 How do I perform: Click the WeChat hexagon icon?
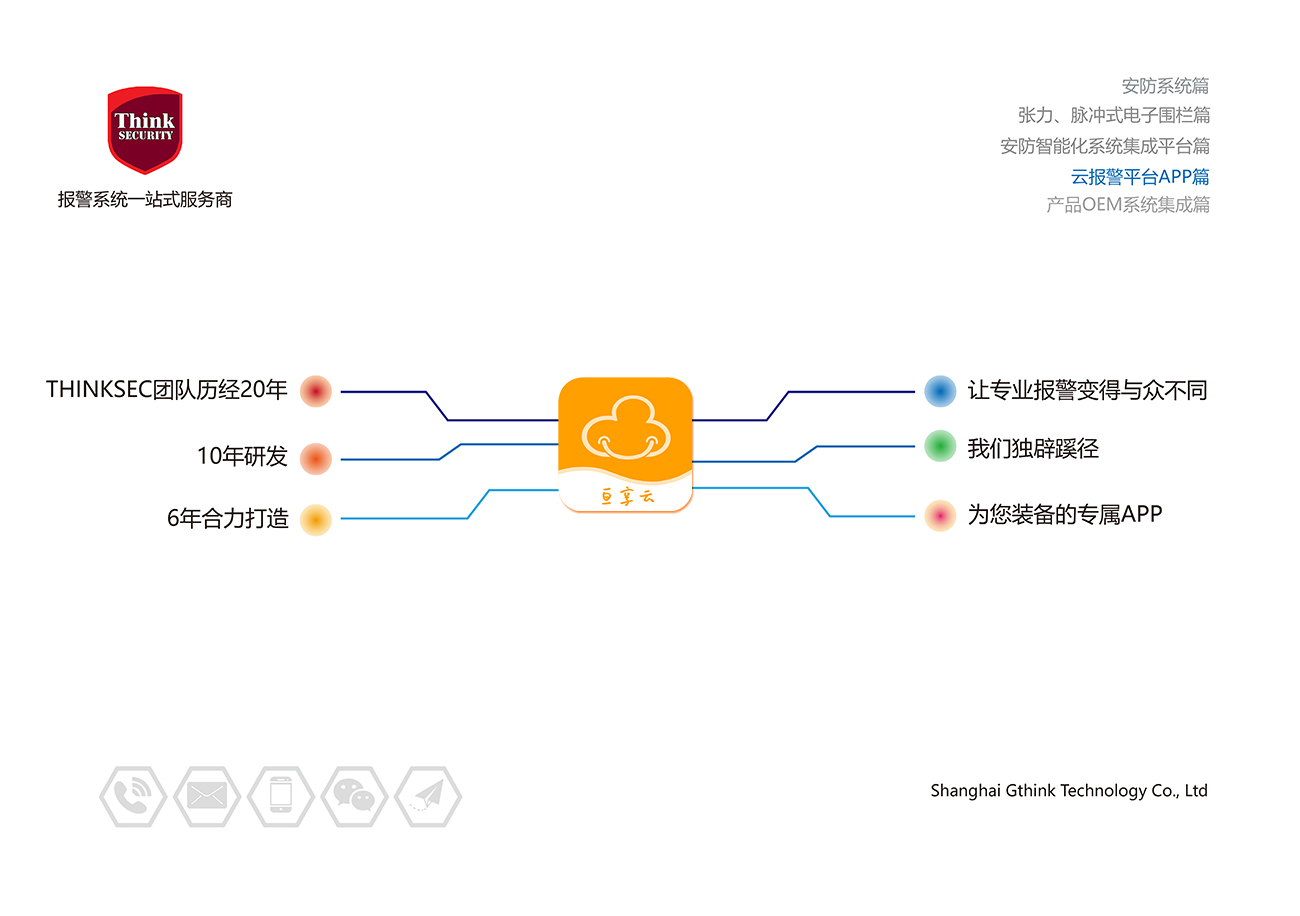click(354, 796)
